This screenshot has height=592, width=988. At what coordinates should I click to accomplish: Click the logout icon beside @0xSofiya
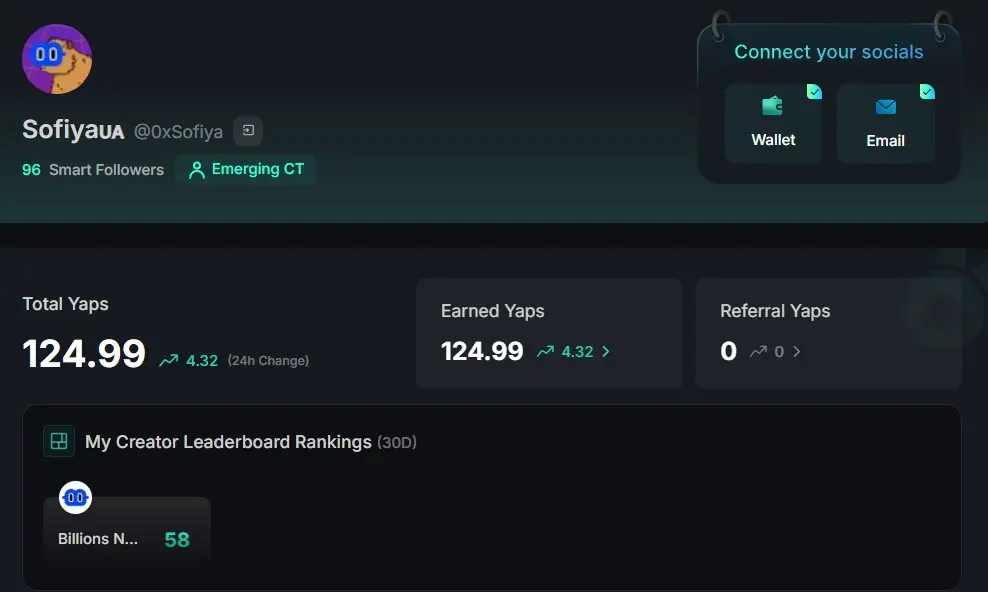point(248,130)
